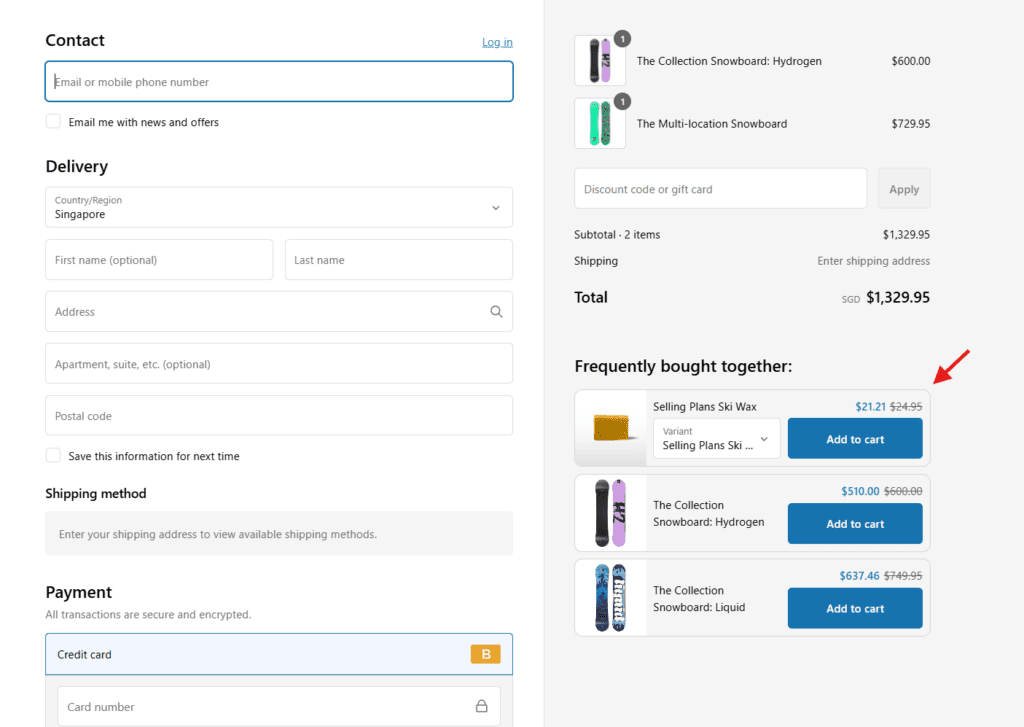Image resolution: width=1024 pixels, height=727 pixels.
Task: Focus the Discount code or gift card field
Action: (x=720, y=189)
